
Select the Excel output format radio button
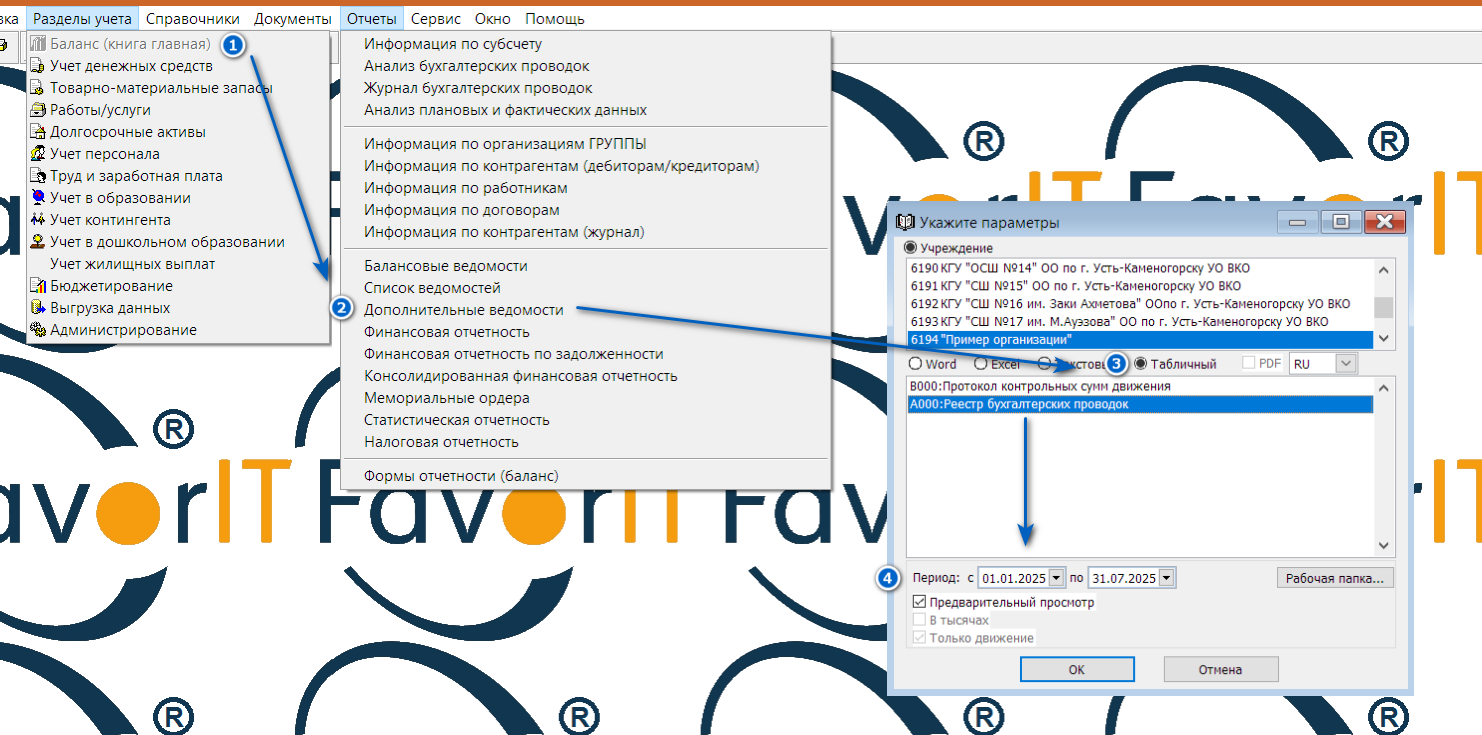(980, 364)
